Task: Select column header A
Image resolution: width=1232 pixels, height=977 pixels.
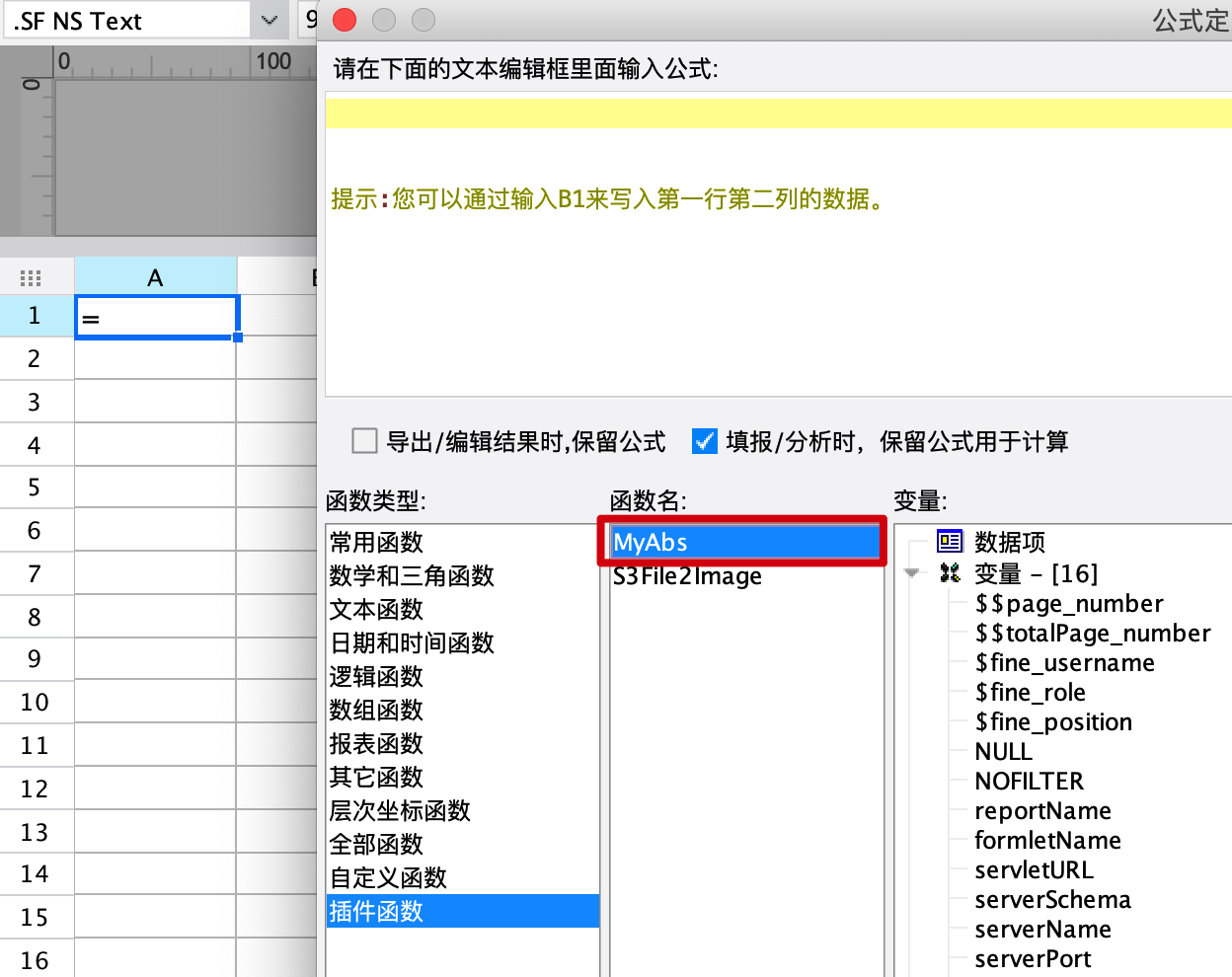Action: pyautogui.click(x=155, y=277)
